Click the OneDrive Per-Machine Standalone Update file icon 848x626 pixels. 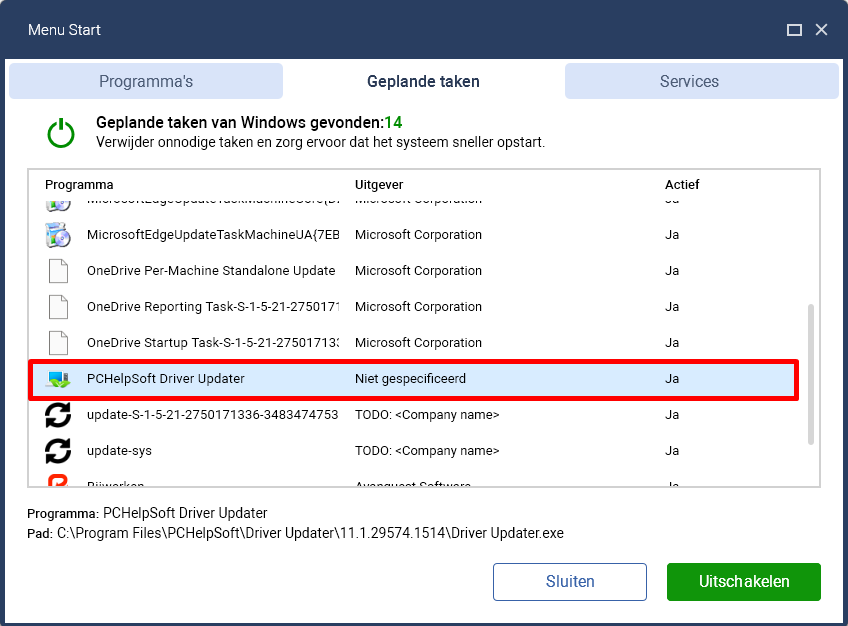coord(58,271)
